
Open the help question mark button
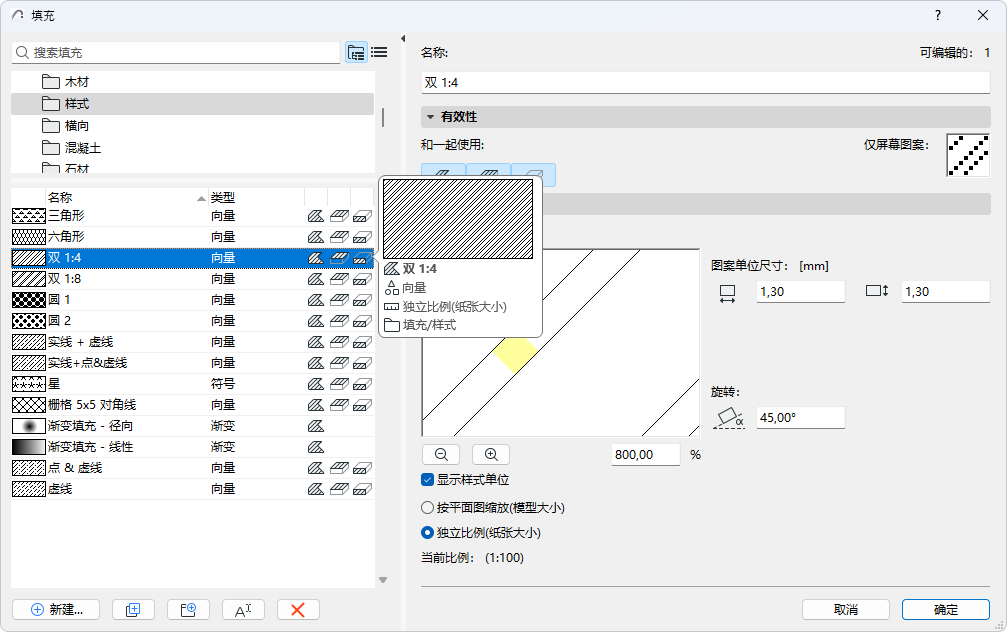938,15
